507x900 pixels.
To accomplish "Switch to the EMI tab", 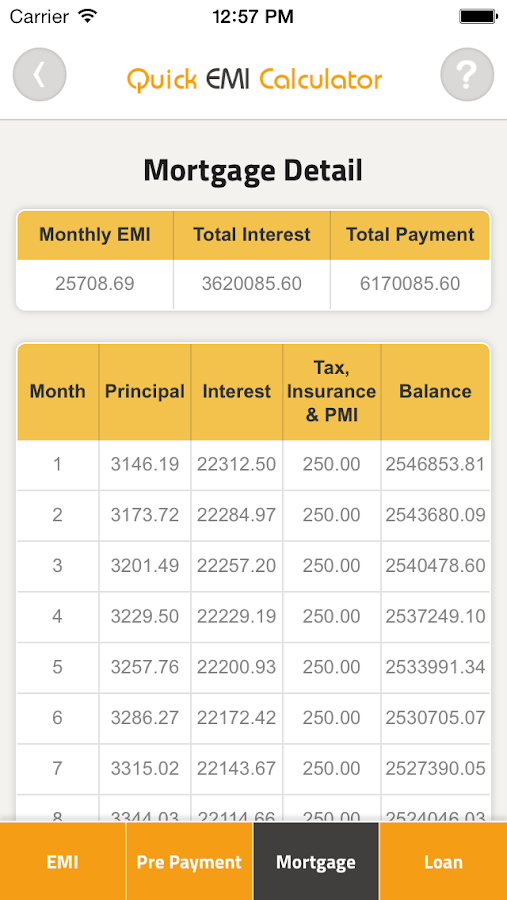I will pyautogui.click(x=63, y=862).
